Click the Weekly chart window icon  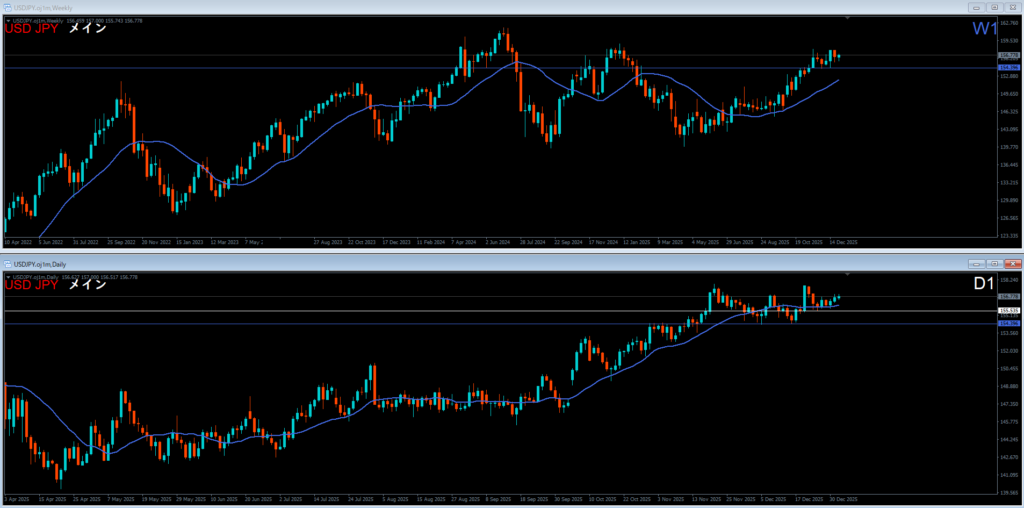click(7, 7)
